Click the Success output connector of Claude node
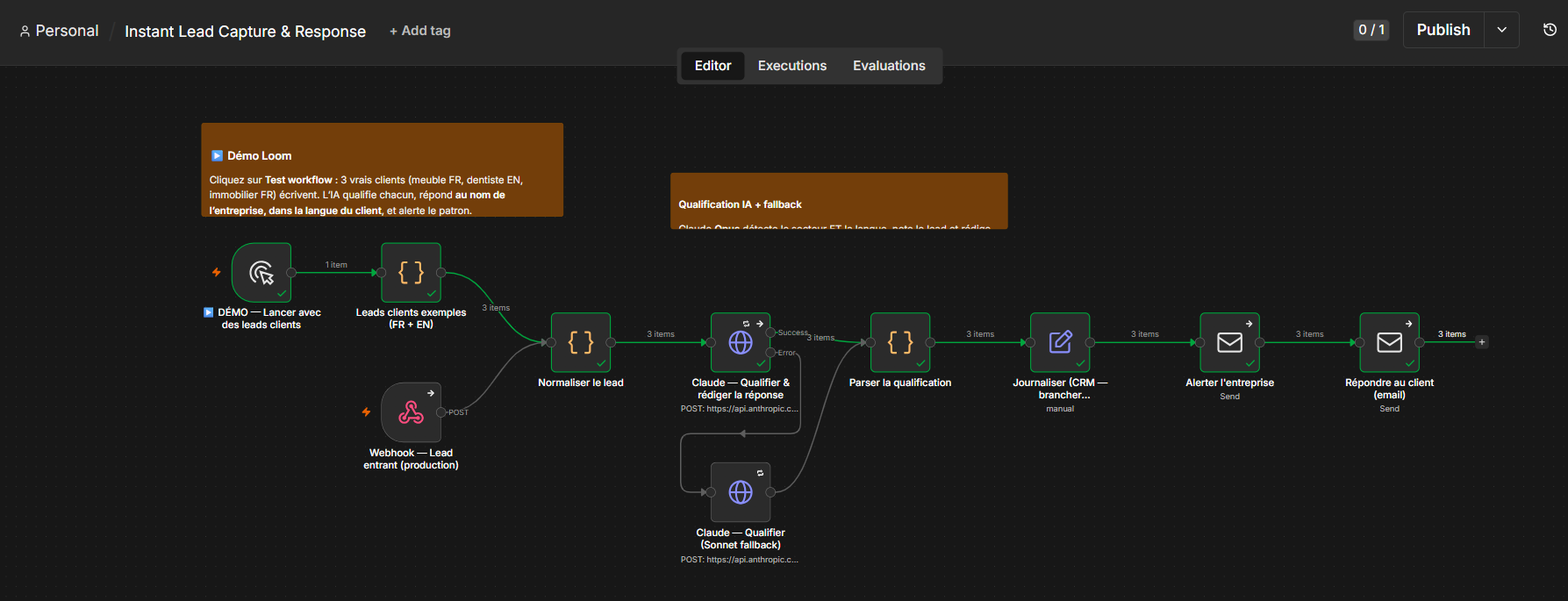The height and width of the screenshot is (601, 1568). coord(770,333)
